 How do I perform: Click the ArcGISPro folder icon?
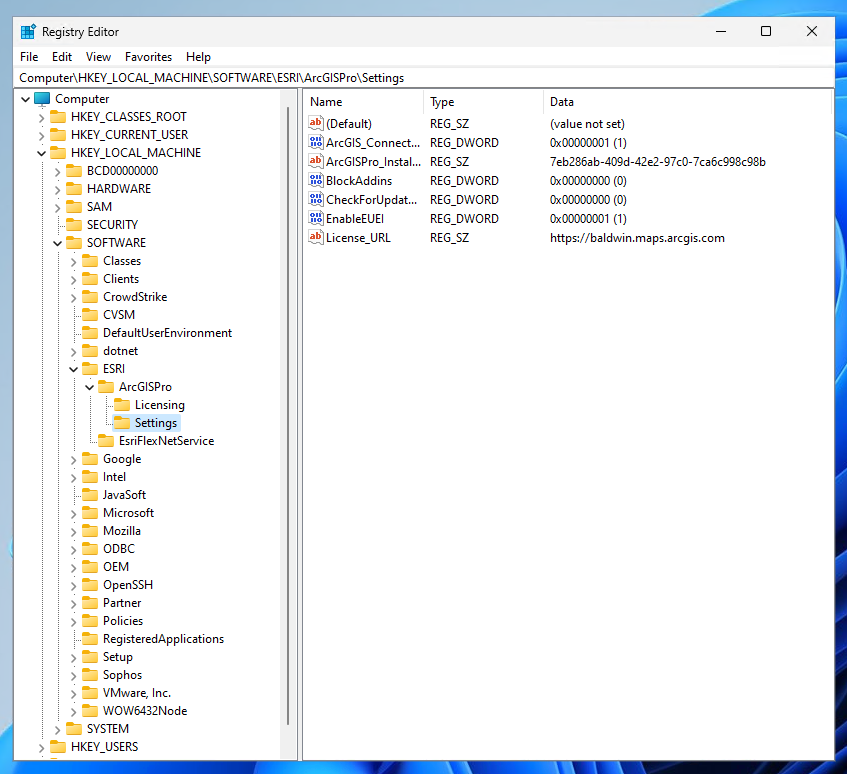tap(106, 387)
